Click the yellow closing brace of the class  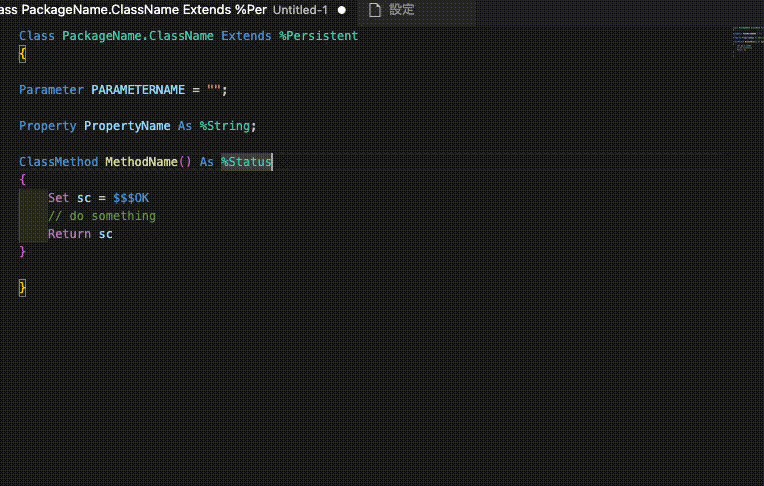point(22,288)
